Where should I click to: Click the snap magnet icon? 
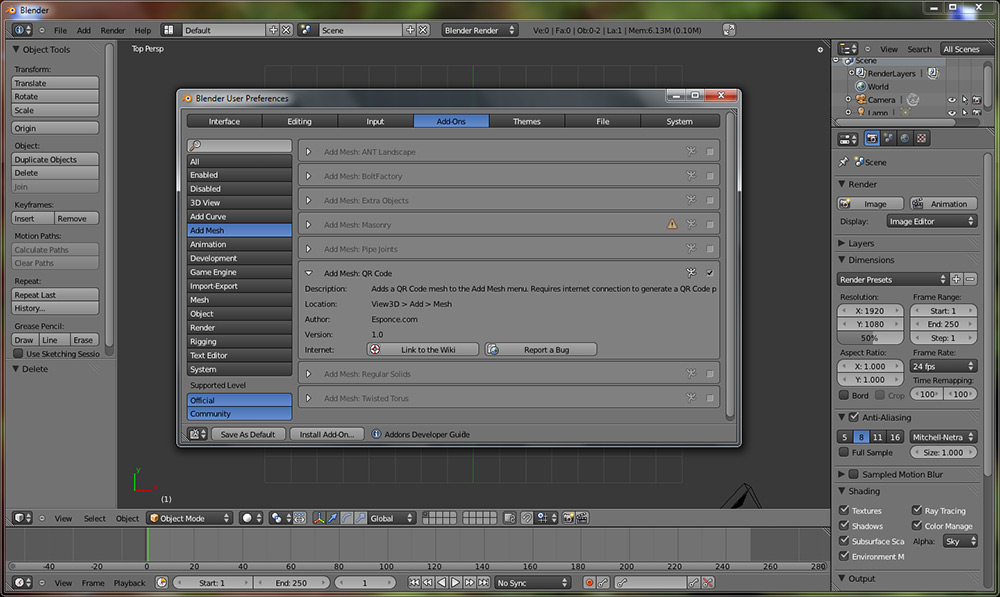click(526, 518)
